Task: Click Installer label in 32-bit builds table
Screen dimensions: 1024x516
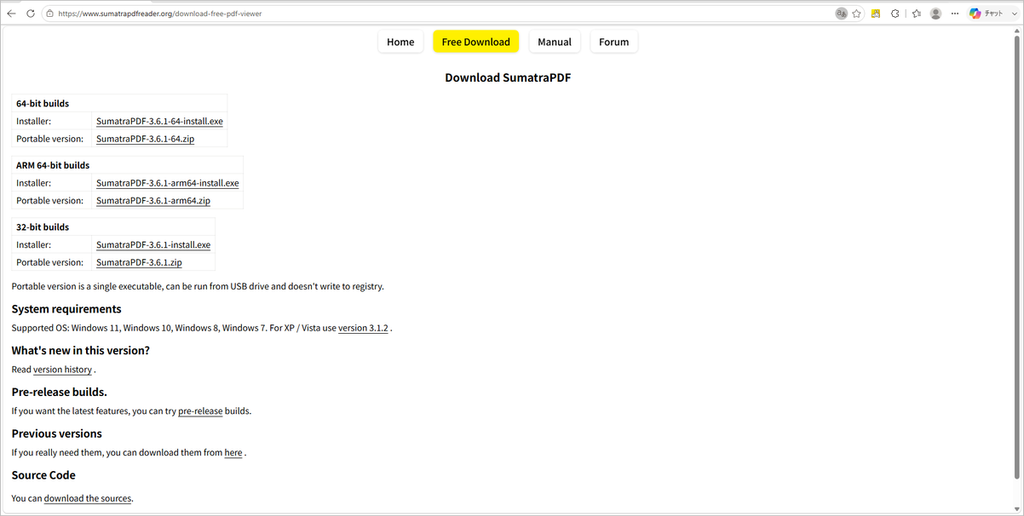Action: [33, 245]
